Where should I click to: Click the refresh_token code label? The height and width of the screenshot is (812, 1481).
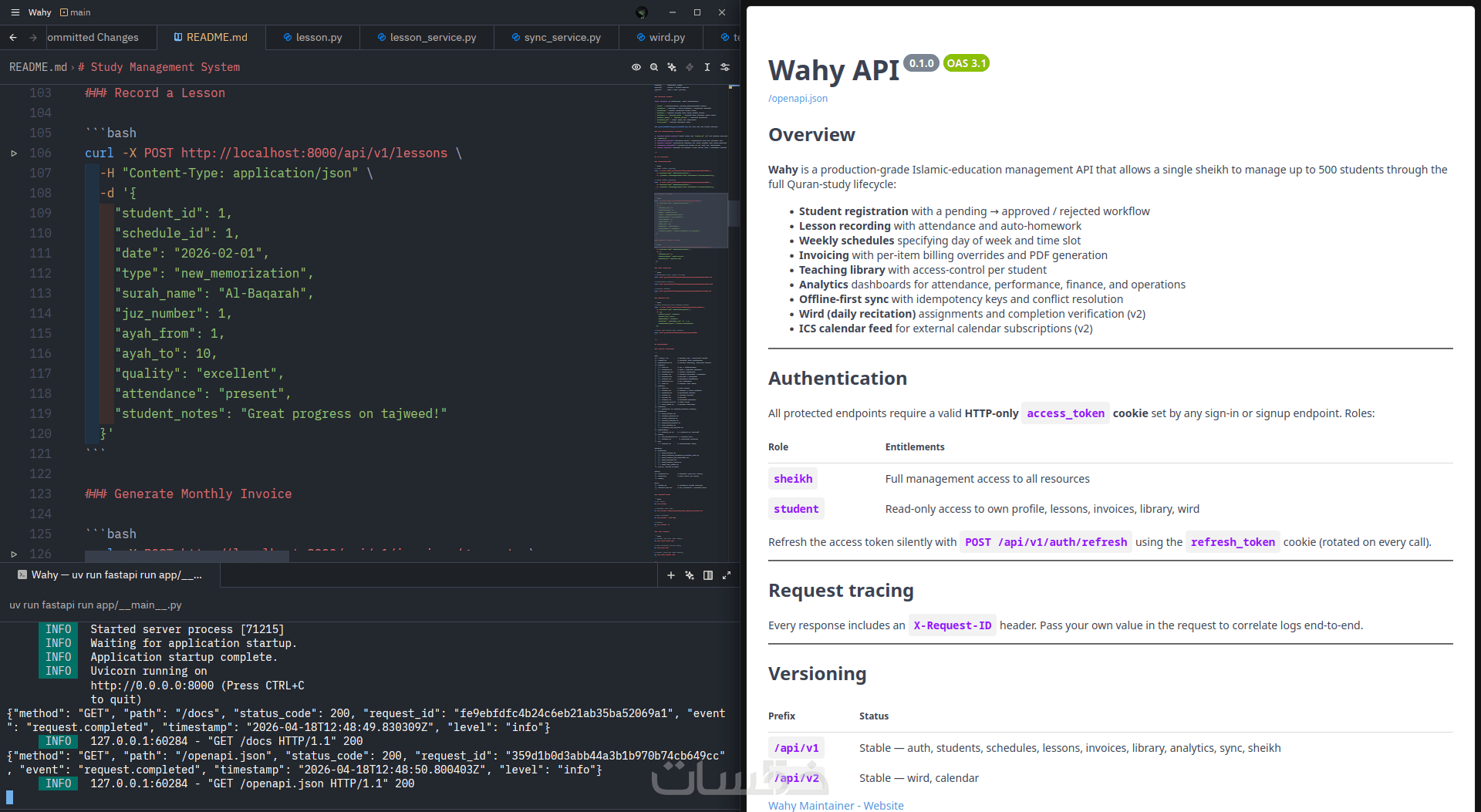coord(1233,542)
